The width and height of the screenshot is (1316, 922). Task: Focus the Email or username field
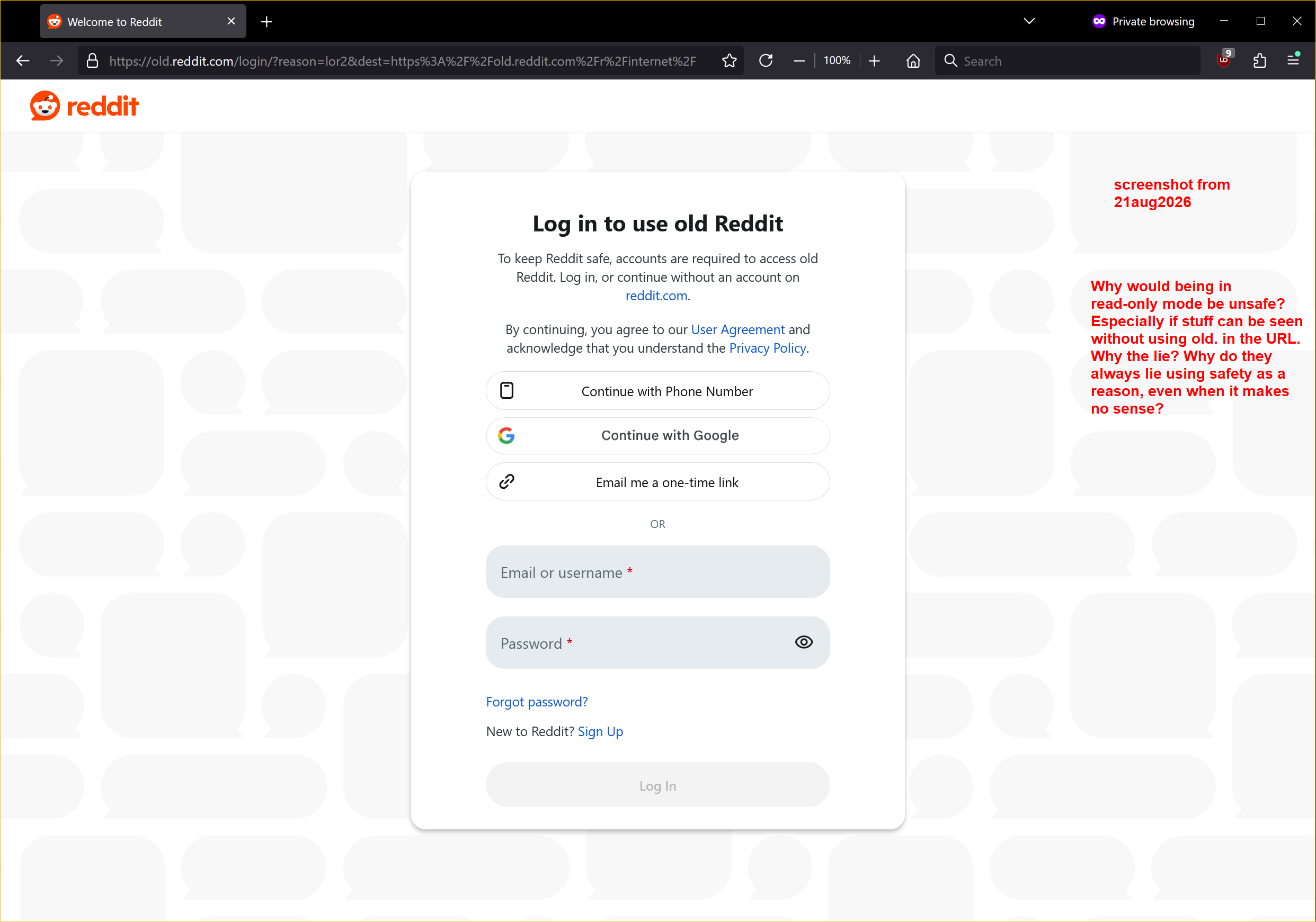click(657, 572)
